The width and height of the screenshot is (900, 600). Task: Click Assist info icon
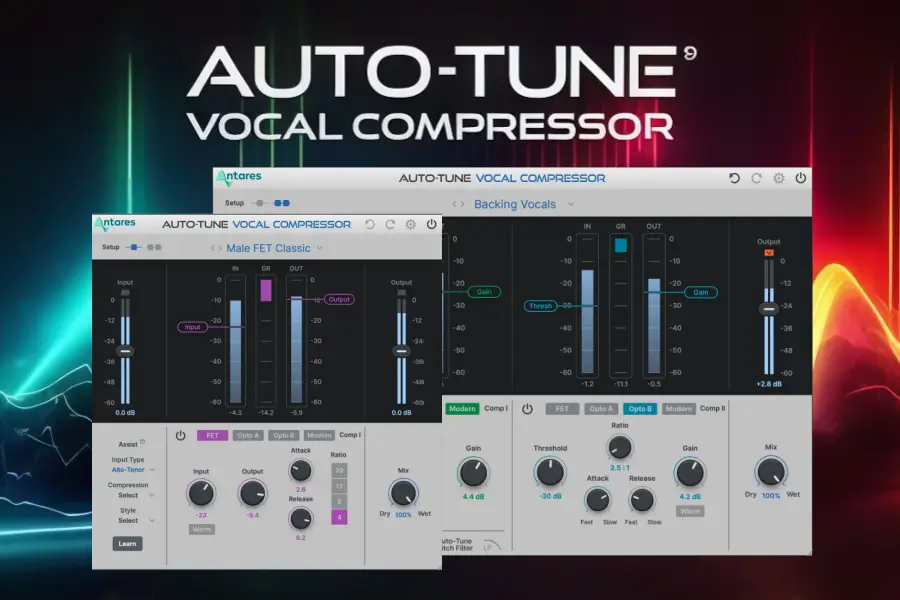pyautogui.click(x=142, y=442)
